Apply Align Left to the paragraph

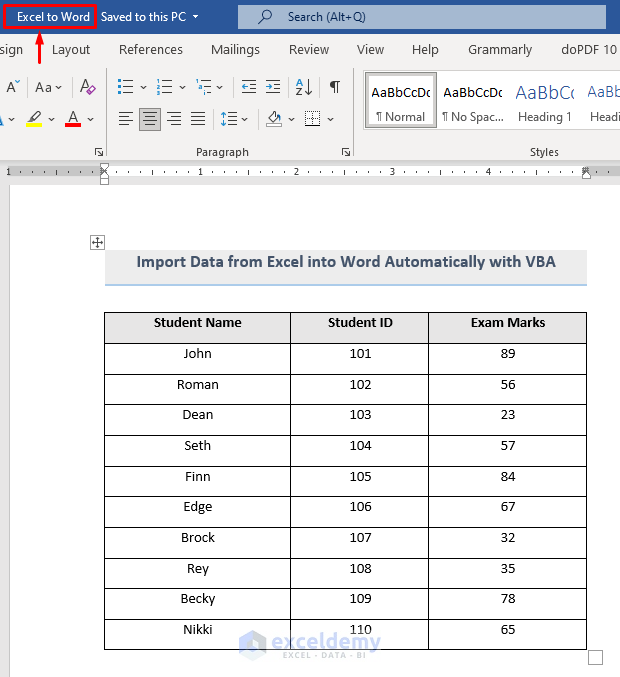126,119
